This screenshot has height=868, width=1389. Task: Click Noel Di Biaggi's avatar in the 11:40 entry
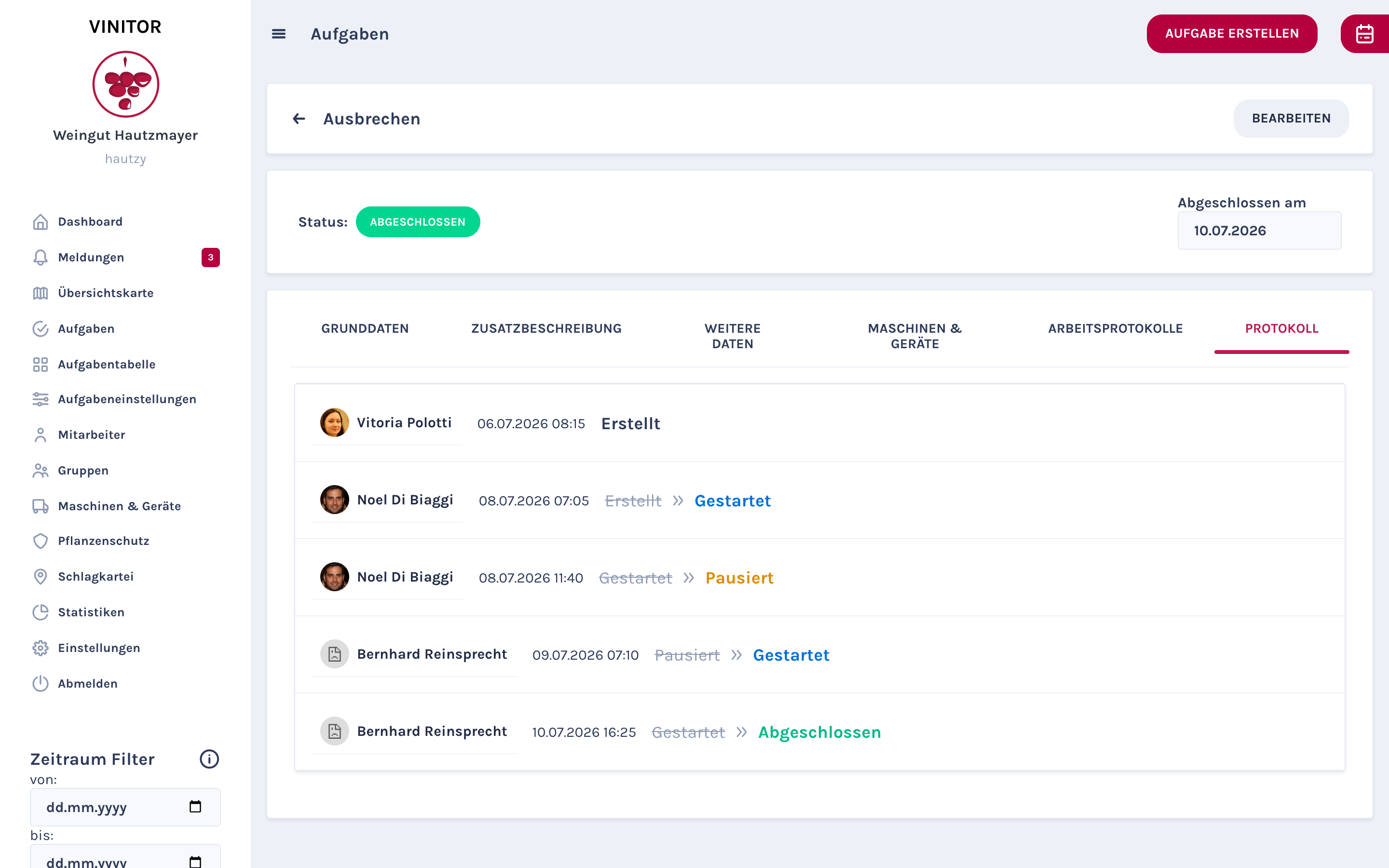(335, 576)
